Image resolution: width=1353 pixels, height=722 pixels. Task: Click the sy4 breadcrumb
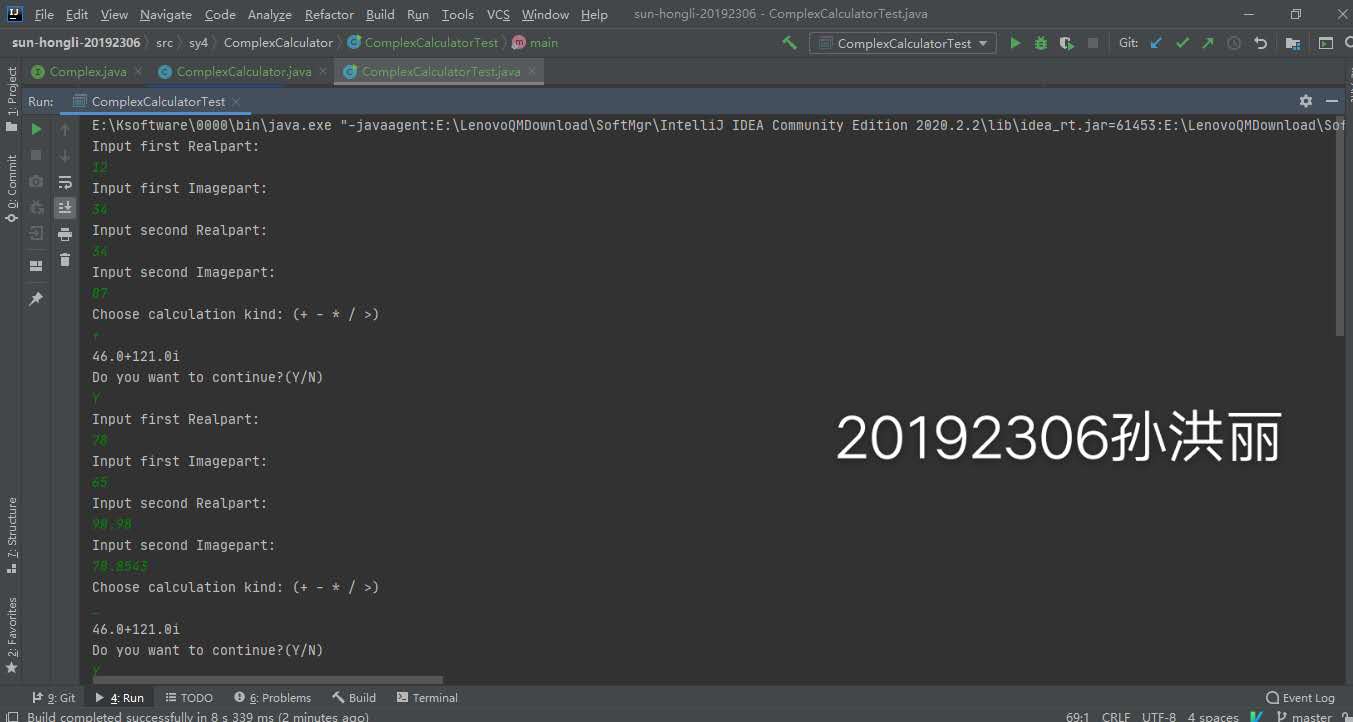[198, 43]
